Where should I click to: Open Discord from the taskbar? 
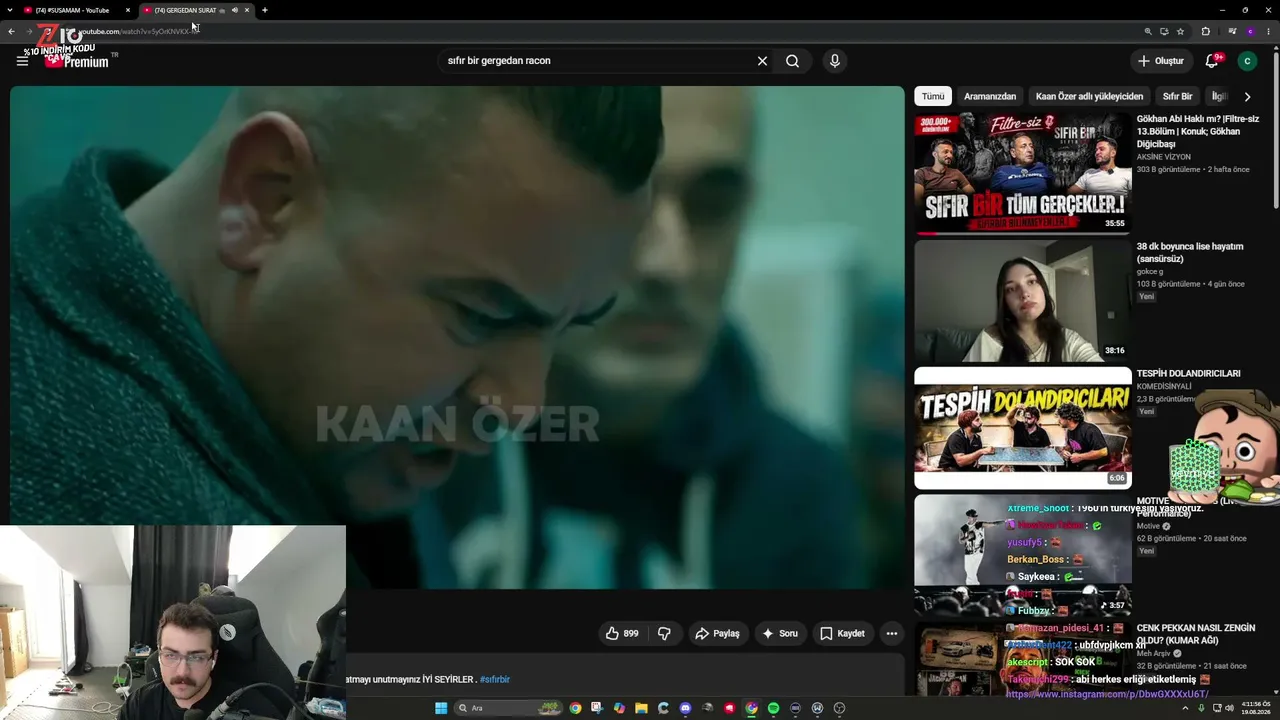tap(685, 708)
